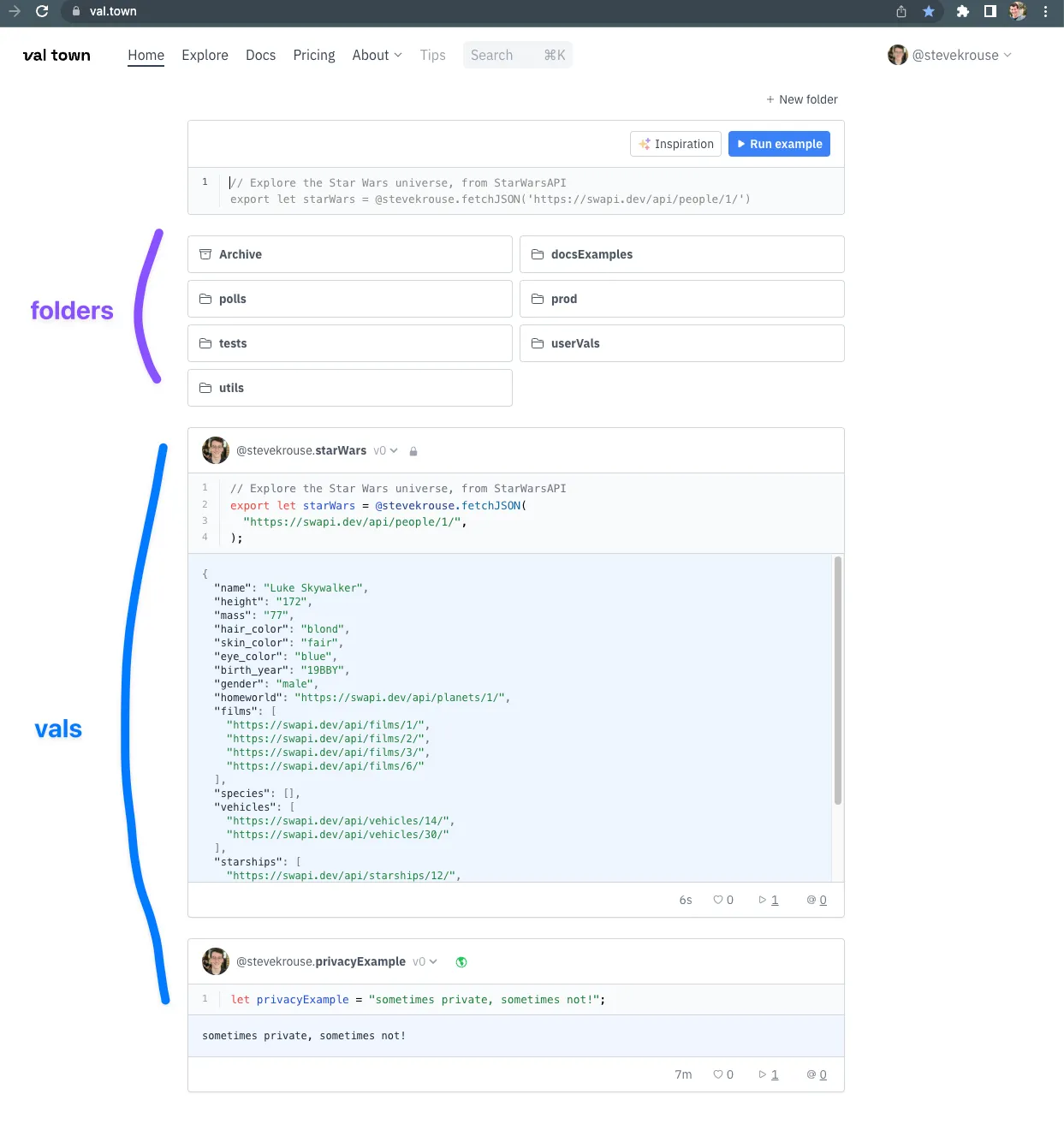Click the run count icon on starWars
The image size is (1064, 1142).
763,900
